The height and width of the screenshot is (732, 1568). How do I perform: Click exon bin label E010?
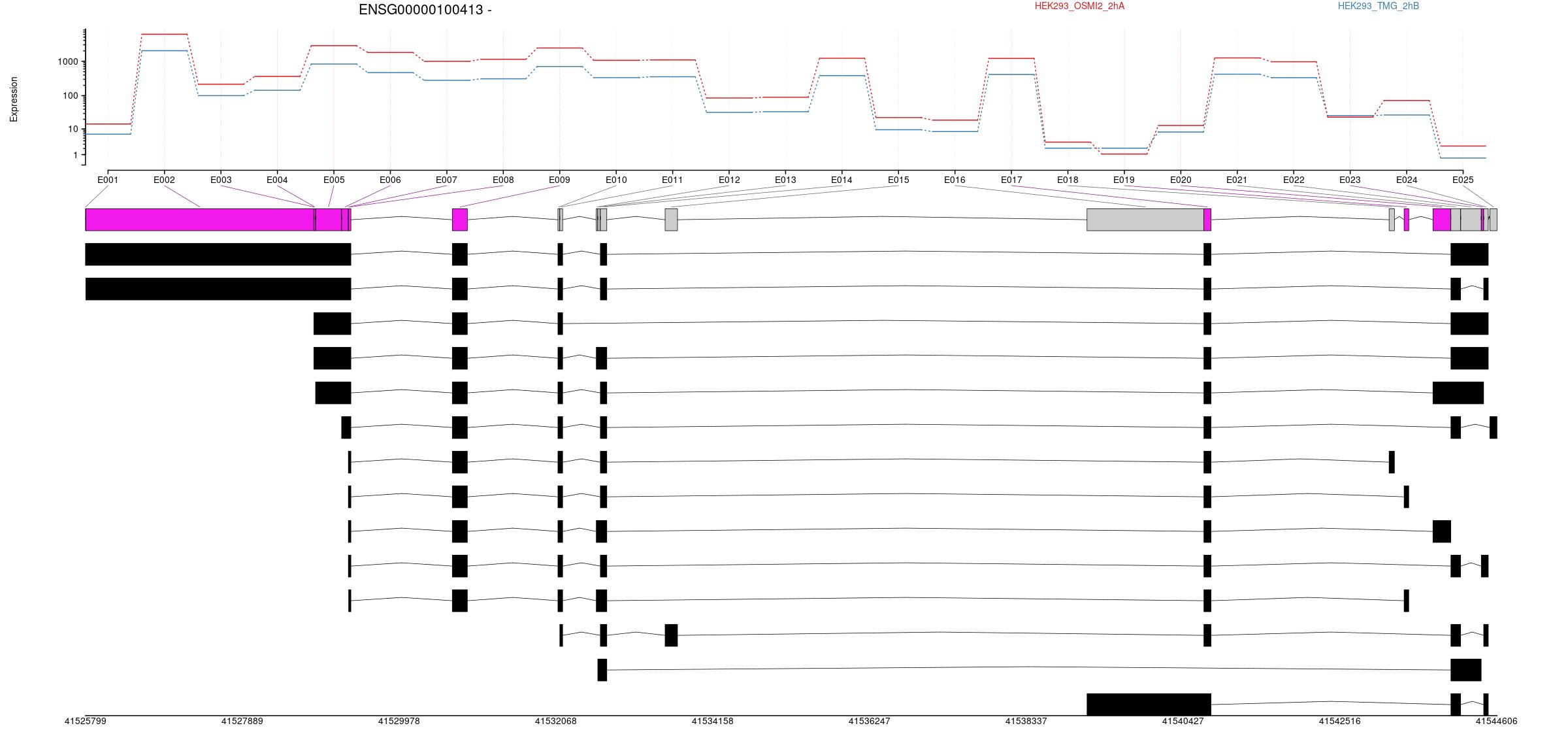(616, 180)
